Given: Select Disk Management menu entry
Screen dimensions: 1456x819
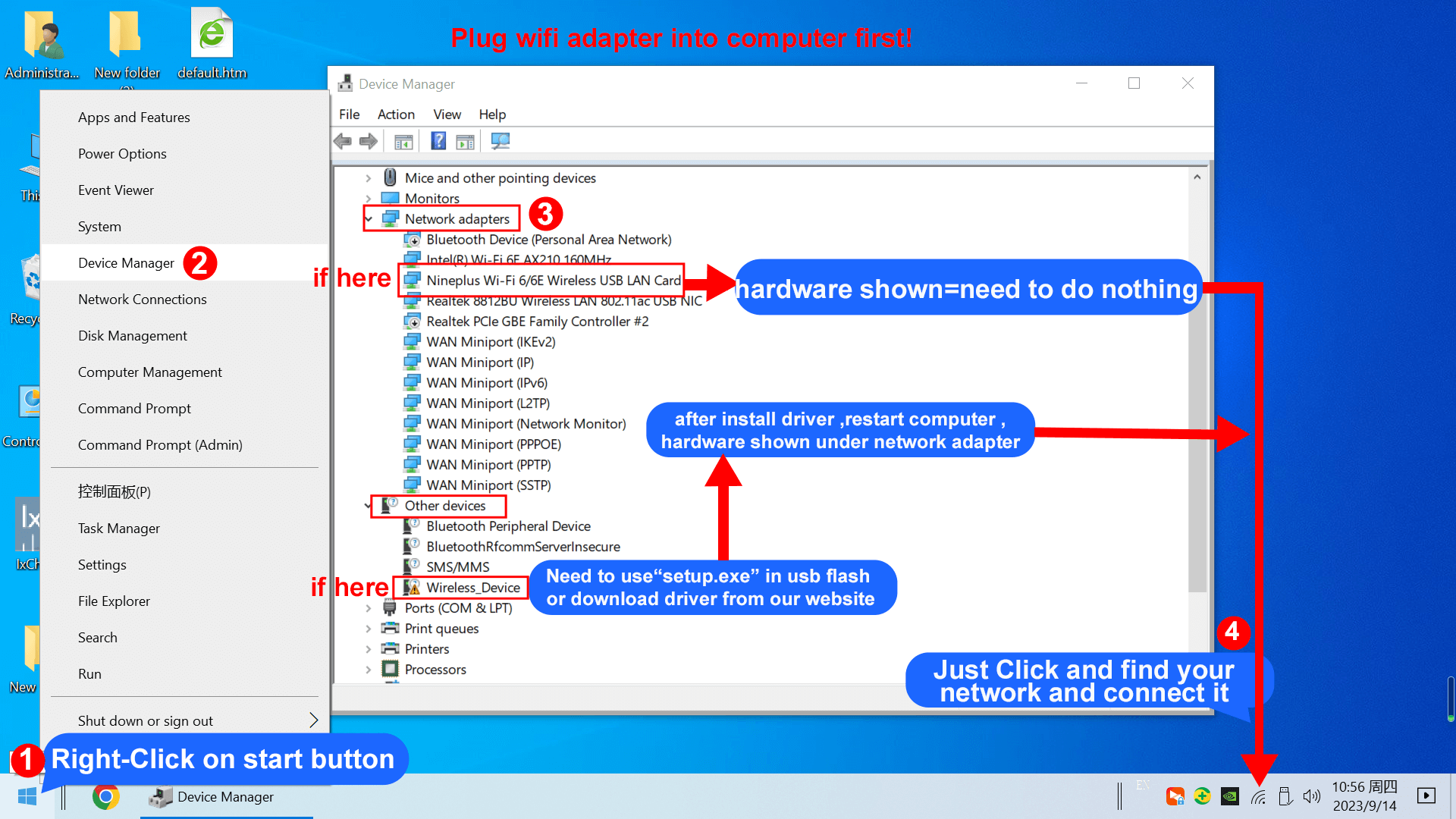Looking at the screenshot, I should pyautogui.click(x=184, y=336).
